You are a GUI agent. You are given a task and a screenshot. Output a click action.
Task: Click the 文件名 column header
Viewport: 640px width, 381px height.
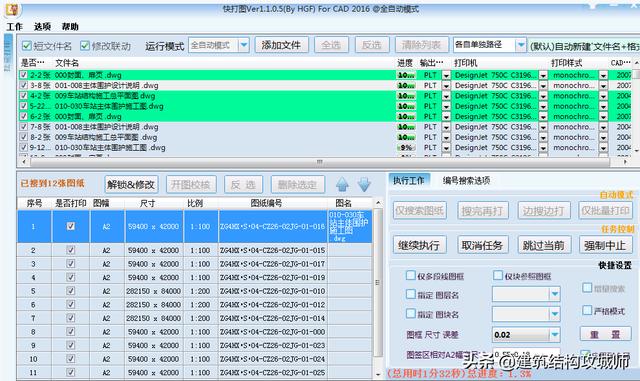67,63
